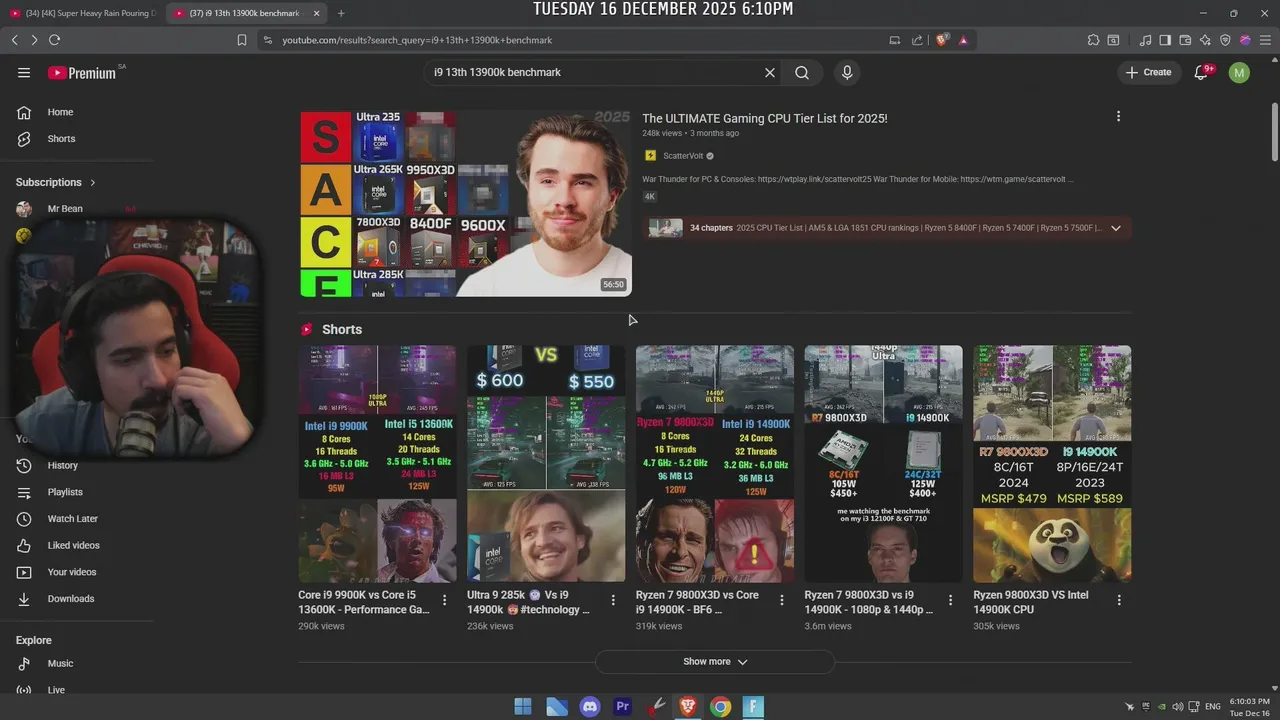This screenshot has height=720, width=1280.
Task: Open the Mr Bean subscription channel
Action: (x=65, y=209)
